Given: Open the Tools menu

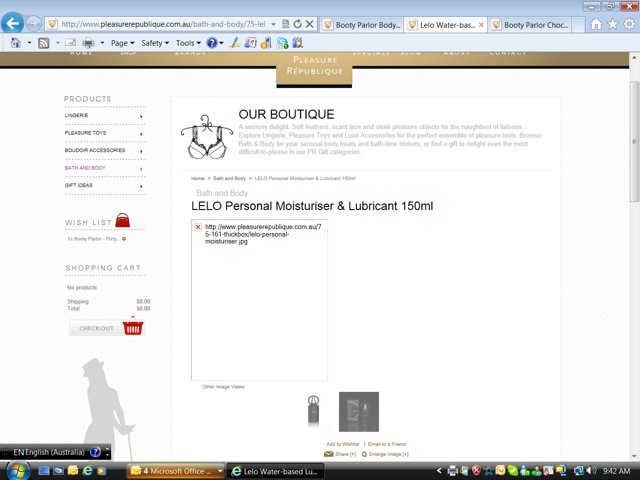Looking at the screenshot, I should coord(188,43).
